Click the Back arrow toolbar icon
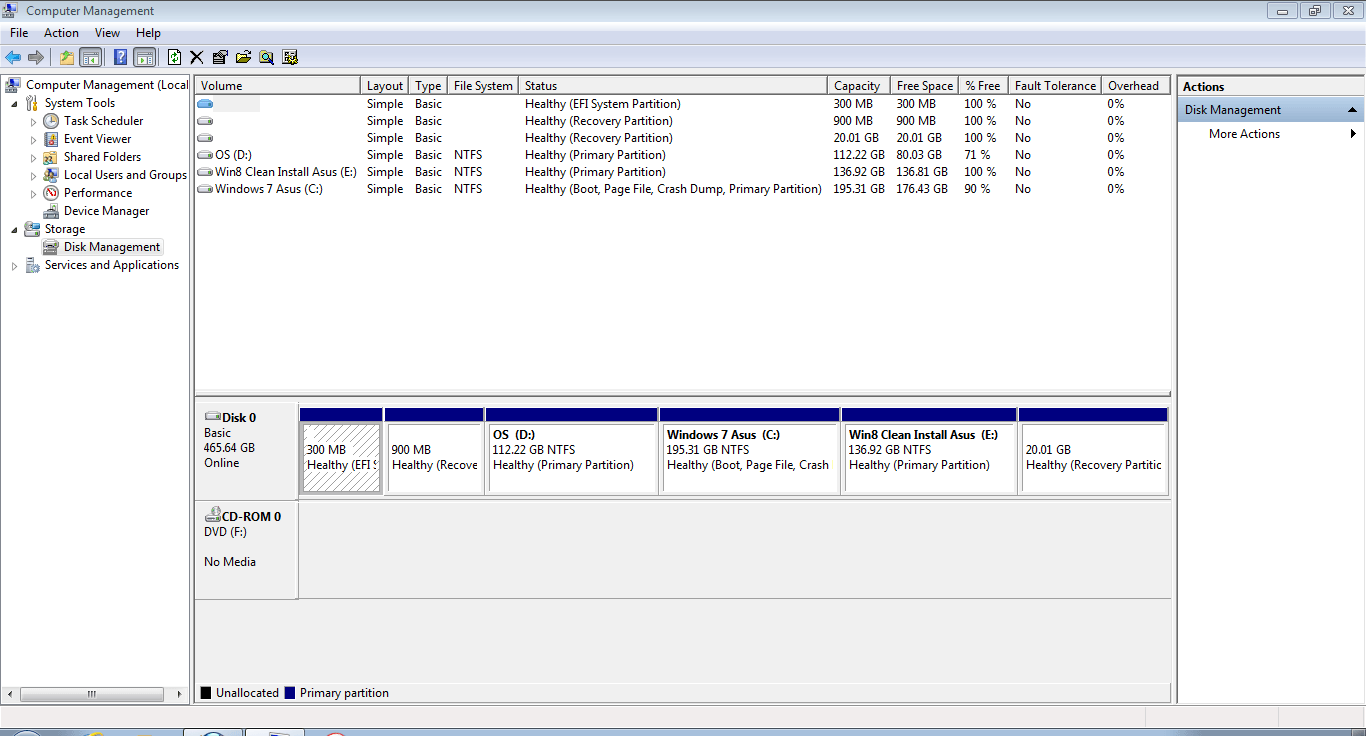The image size is (1366, 736). click(13, 57)
